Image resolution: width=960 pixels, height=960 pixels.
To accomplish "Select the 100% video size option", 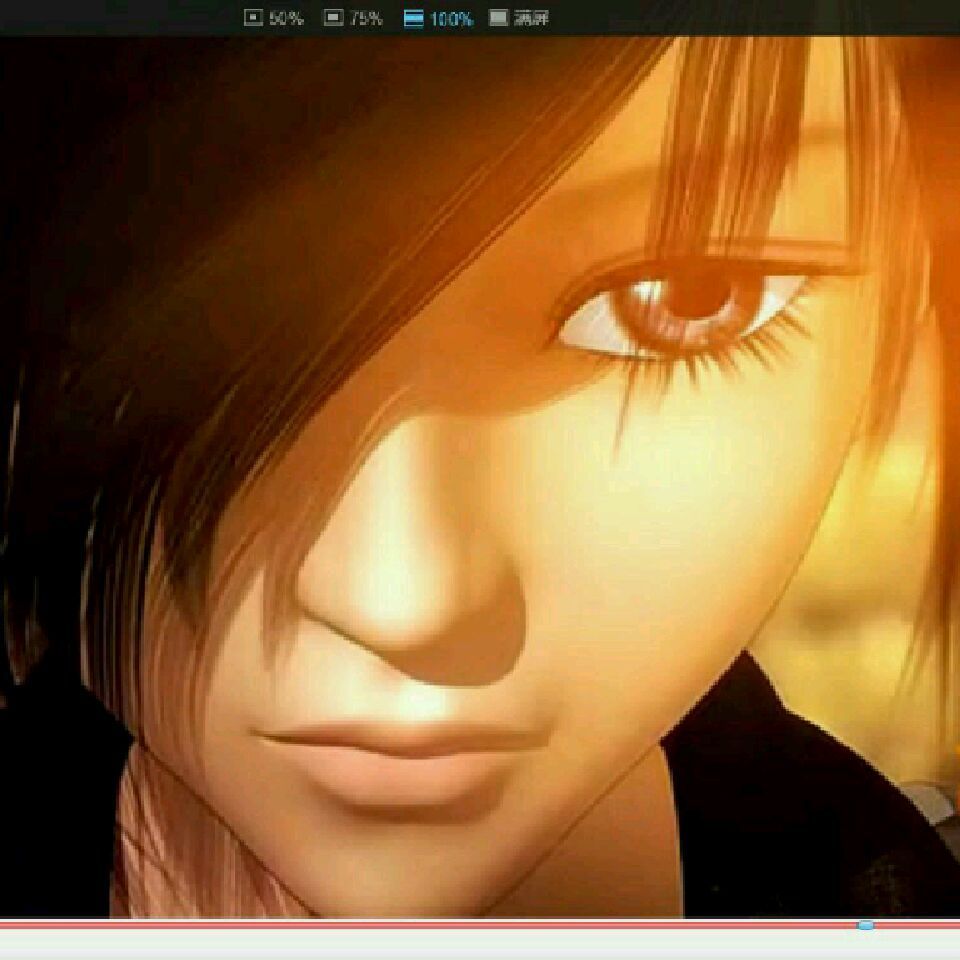I will click(x=438, y=19).
